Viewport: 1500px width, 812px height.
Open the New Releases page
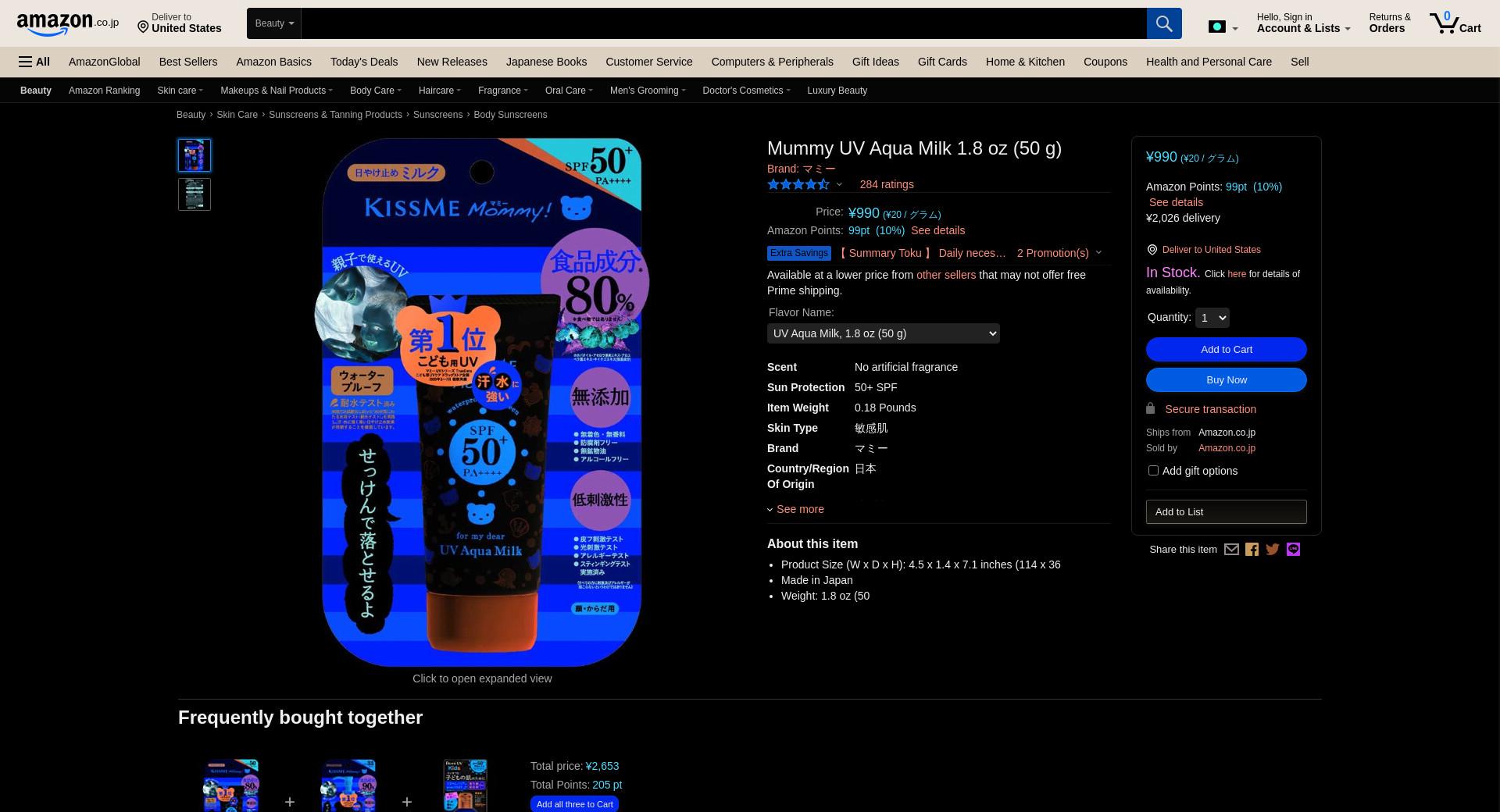click(452, 62)
